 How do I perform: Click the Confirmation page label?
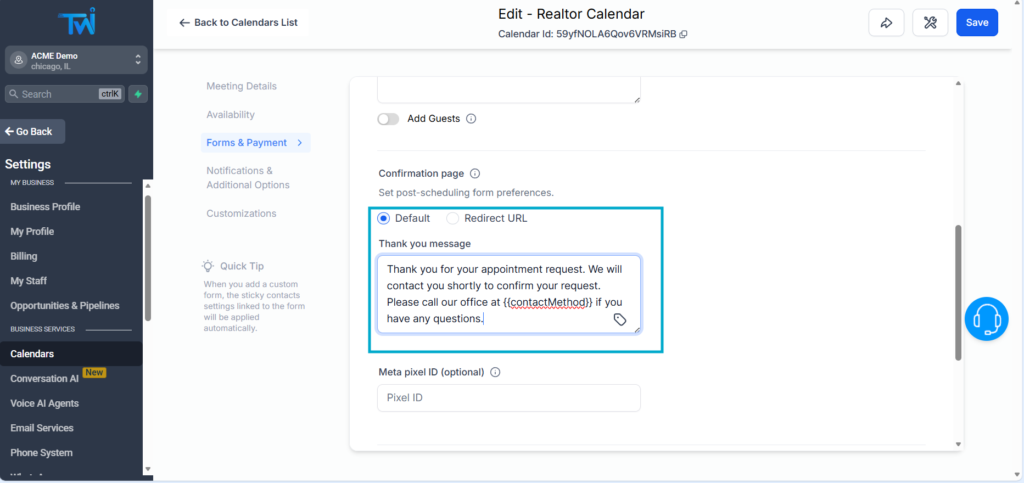point(421,174)
